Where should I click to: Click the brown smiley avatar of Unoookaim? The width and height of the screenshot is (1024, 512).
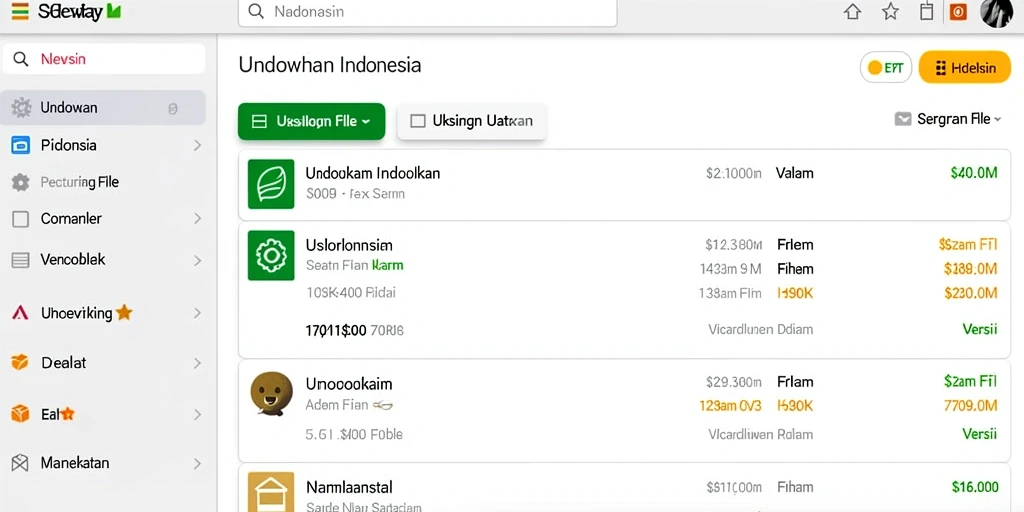tap(271, 394)
